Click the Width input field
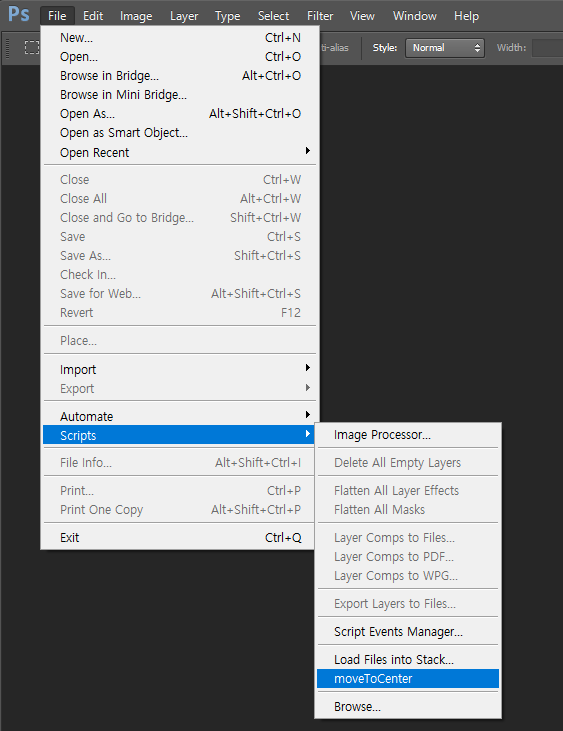 548,48
